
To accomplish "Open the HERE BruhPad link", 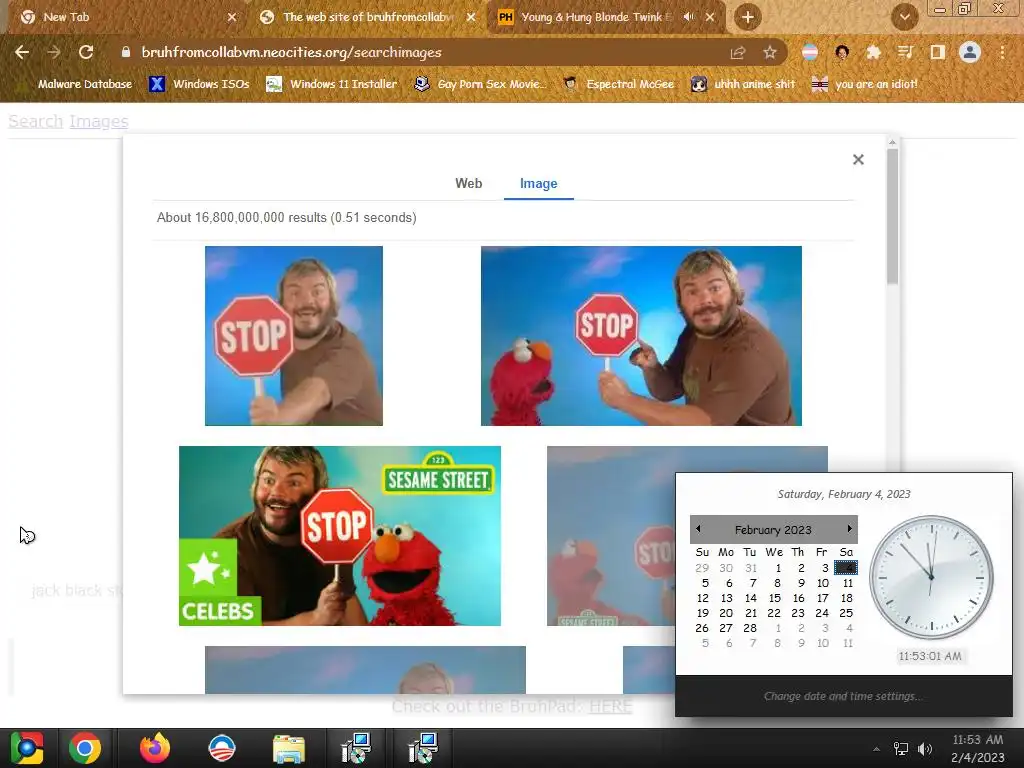I will (611, 707).
